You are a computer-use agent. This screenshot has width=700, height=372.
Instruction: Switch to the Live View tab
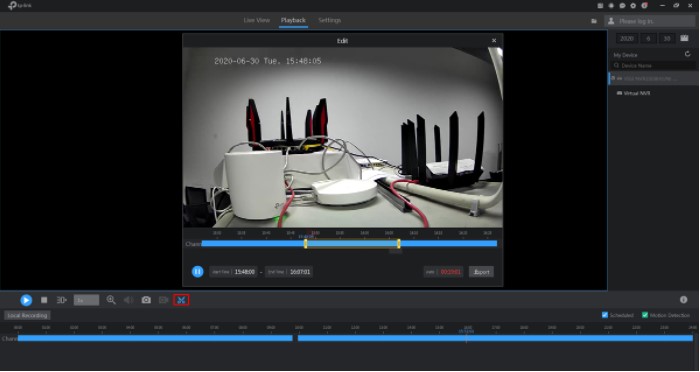(x=257, y=21)
